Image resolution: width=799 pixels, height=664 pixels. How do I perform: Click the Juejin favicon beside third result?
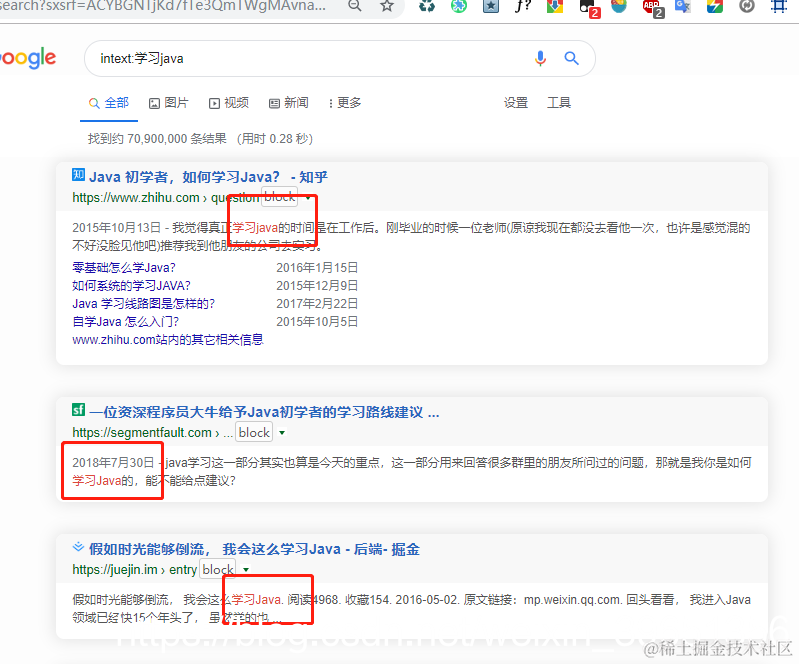(78, 547)
